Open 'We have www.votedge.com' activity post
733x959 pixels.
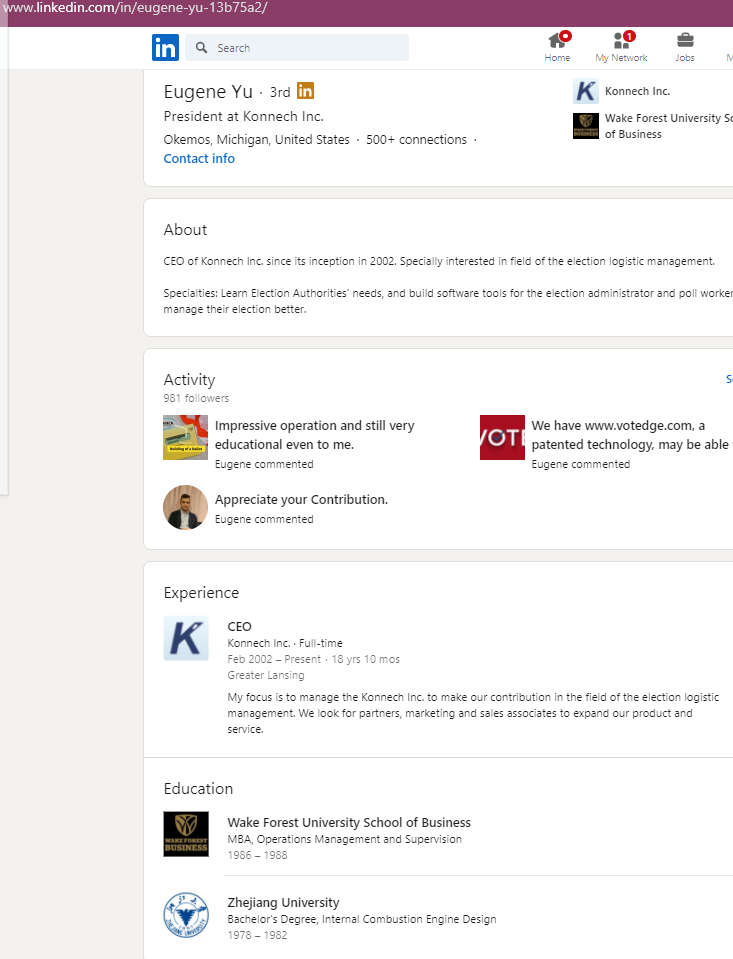coord(630,435)
